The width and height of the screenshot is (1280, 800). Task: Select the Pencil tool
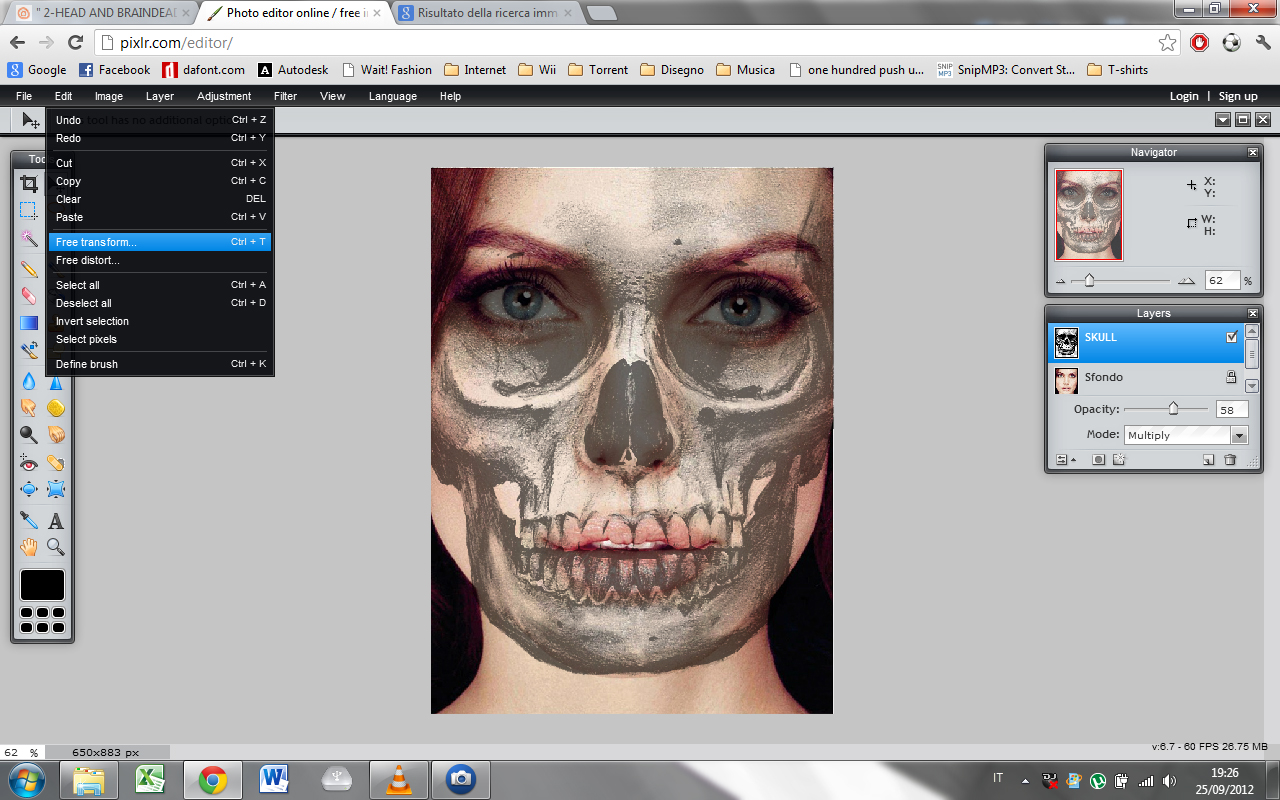click(x=29, y=269)
